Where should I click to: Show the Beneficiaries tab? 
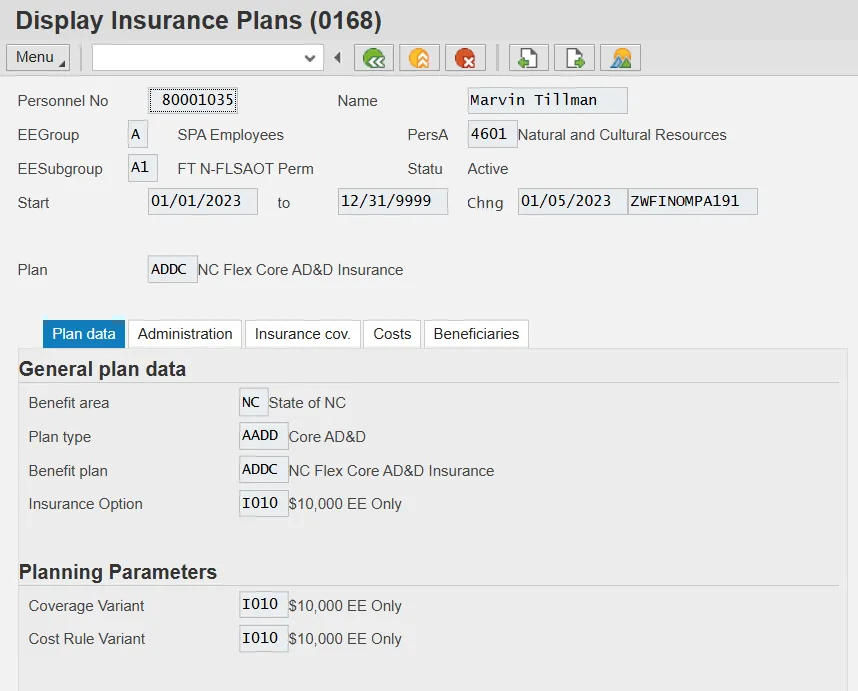click(x=476, y=334)
